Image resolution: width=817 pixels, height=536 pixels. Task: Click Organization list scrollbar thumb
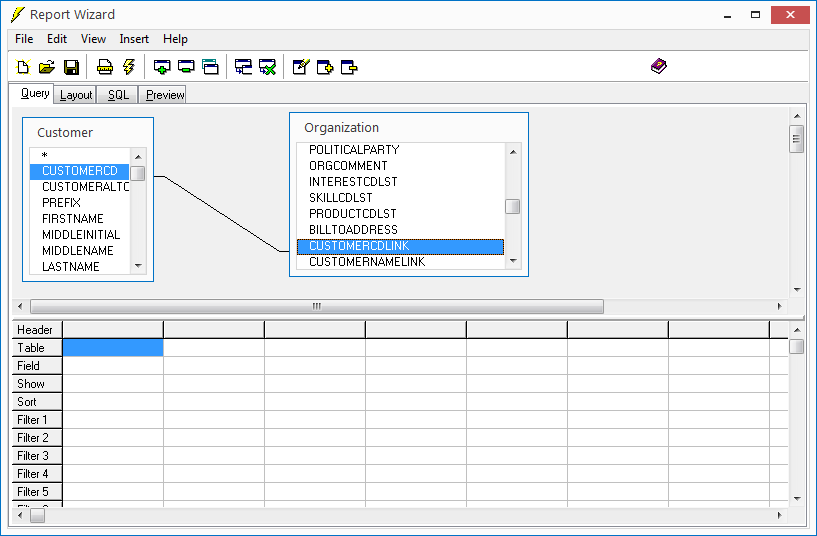click(513, 207)
